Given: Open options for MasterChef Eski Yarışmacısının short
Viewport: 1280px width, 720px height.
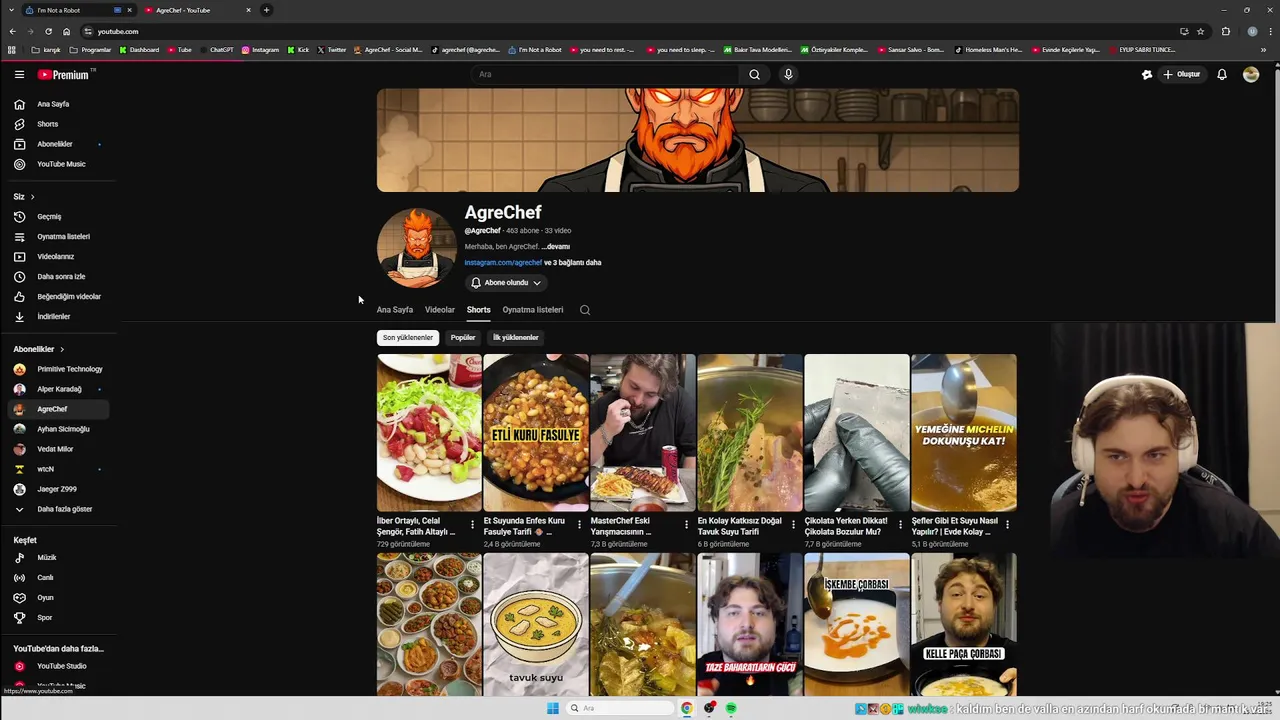Looking at the screenshot, I should point(686,524).
